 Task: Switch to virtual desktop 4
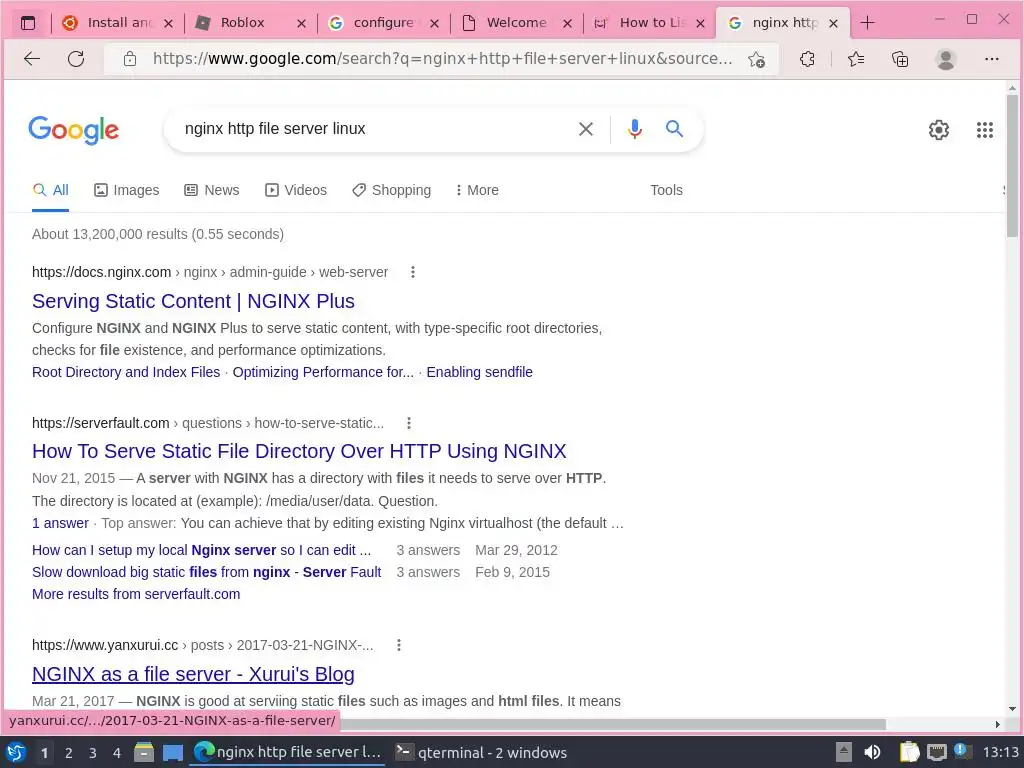click(x=116, y=753)
